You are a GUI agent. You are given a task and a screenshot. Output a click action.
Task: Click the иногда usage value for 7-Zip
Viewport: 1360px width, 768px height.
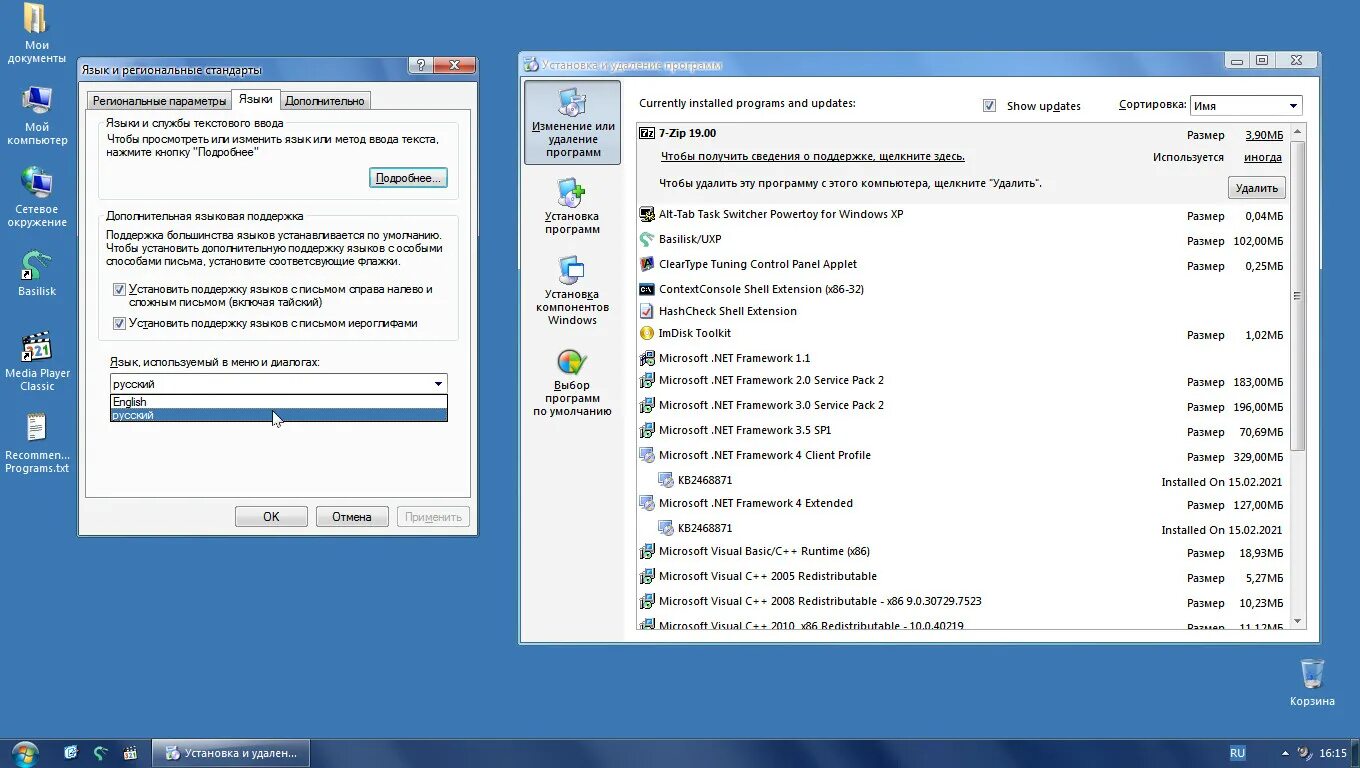(1263, 158)
